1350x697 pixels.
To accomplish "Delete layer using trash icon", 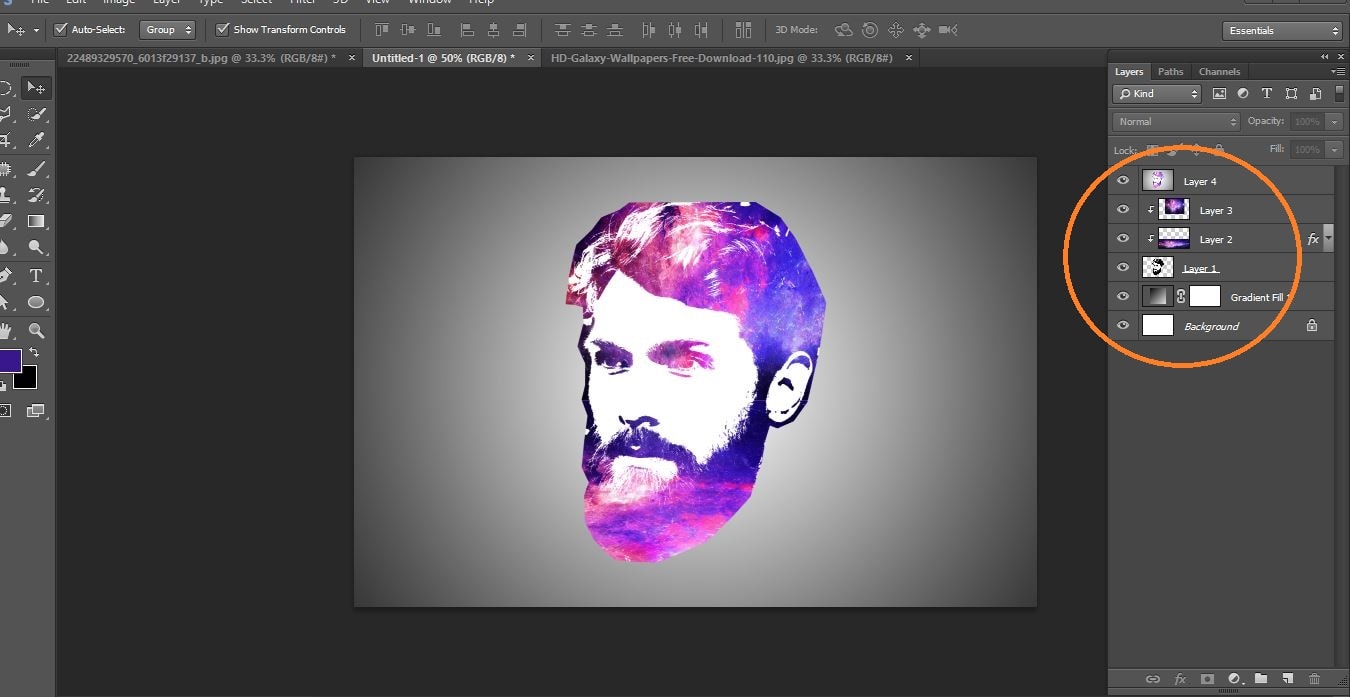I will pos(1315,679).
